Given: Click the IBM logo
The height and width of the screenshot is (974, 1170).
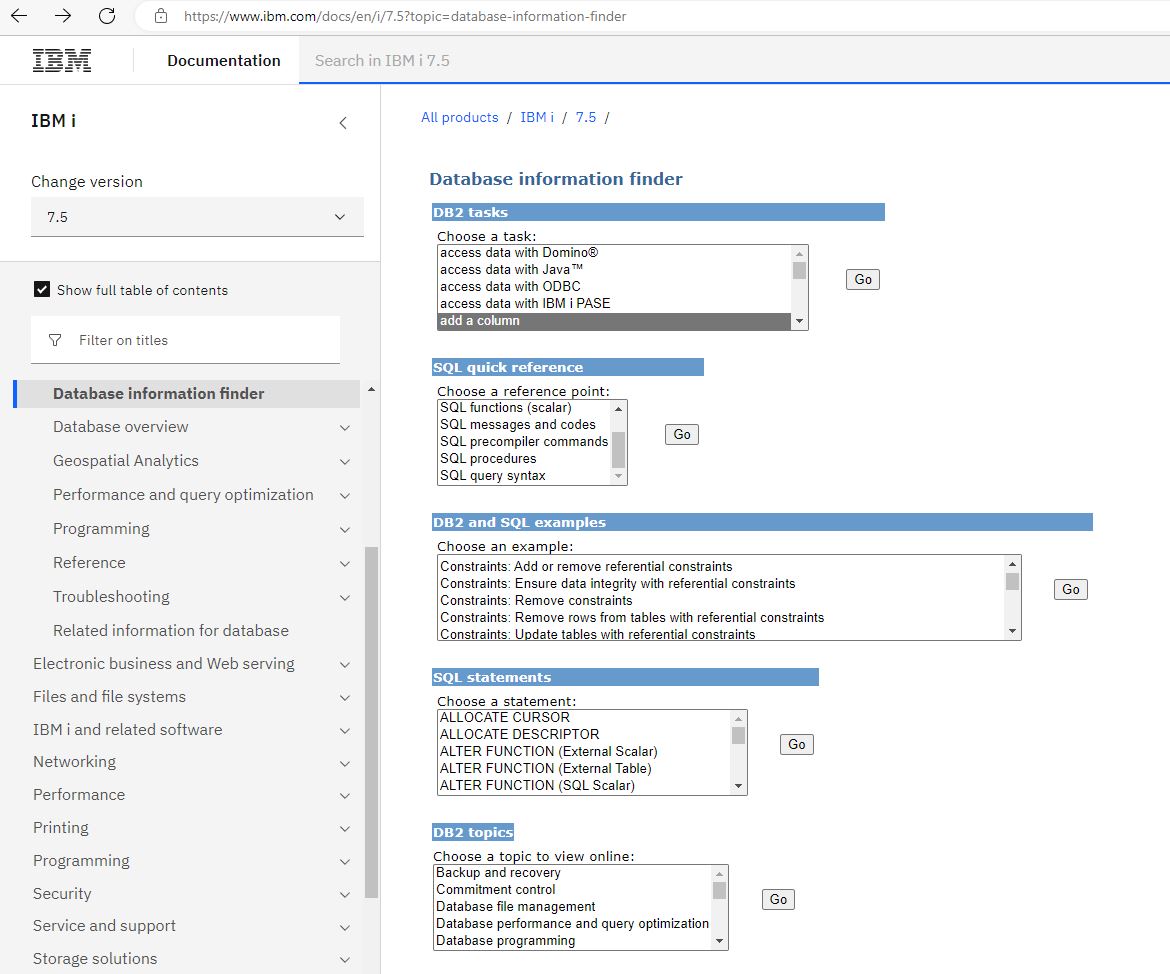Looking at the screenshot, I should point(62,60).
